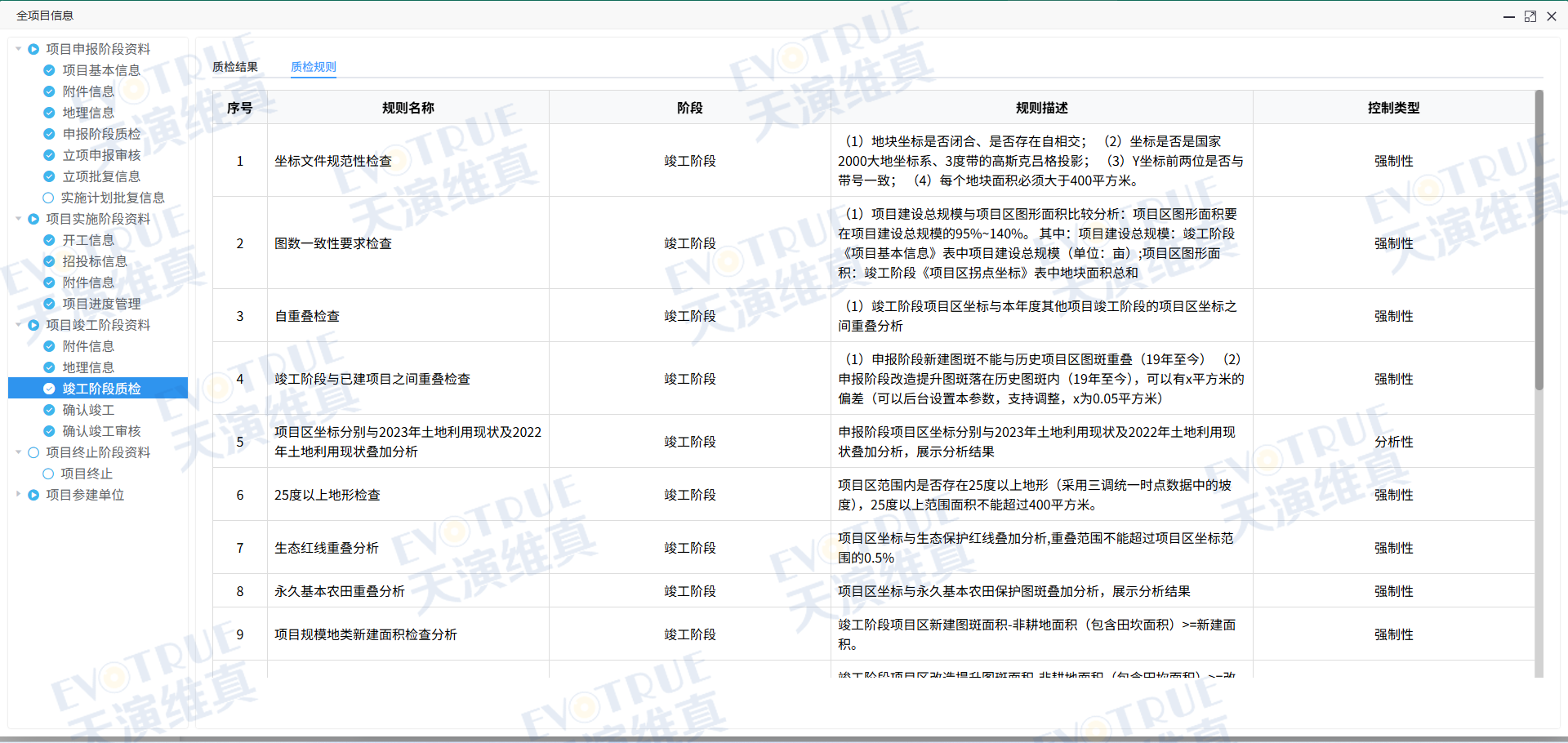Click the blue stage icon beside 项目竣工阶段资料
Viewport: 1568px width, 743px height.
[x=33, y=325]
